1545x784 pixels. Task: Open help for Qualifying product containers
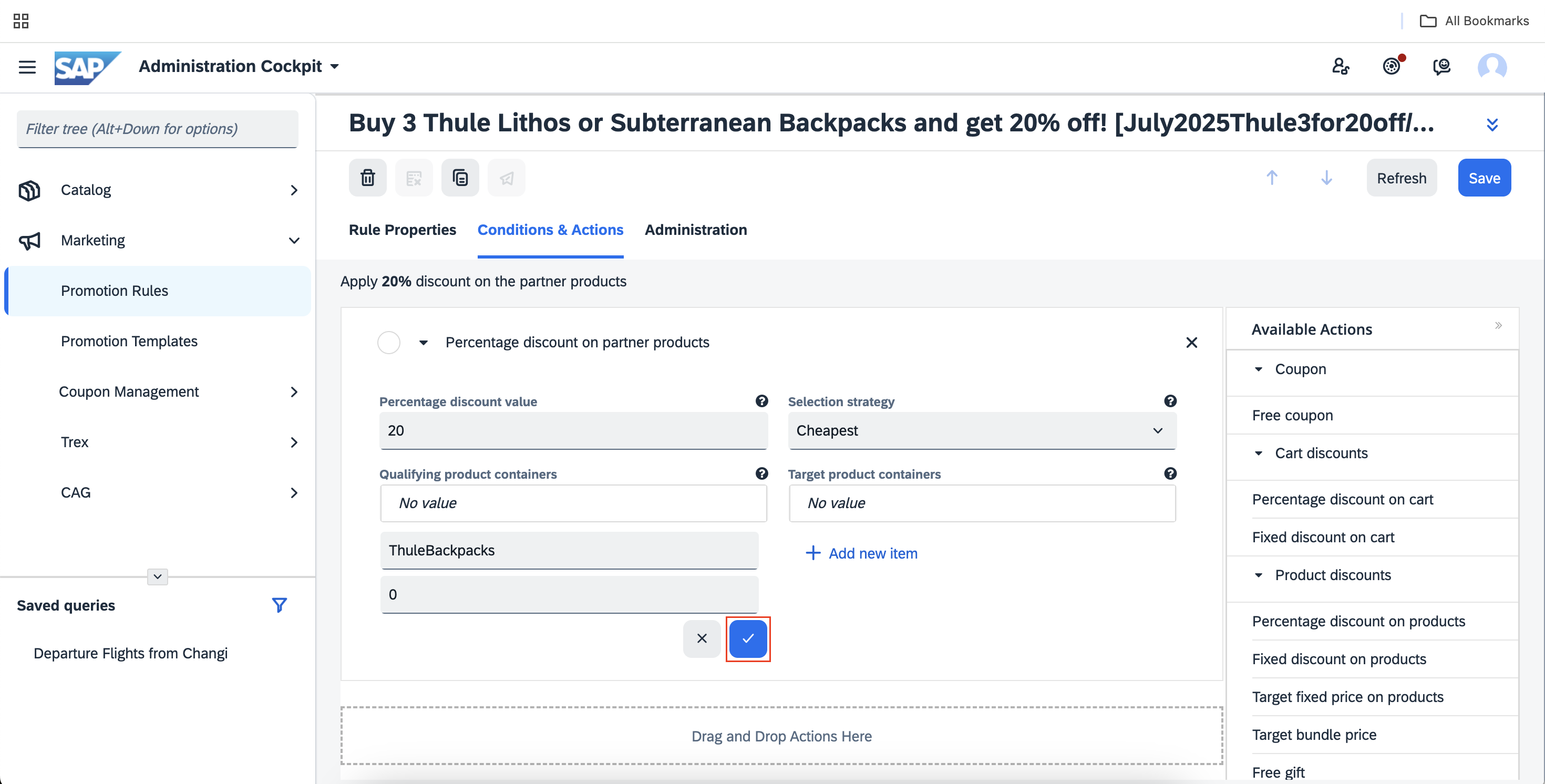coord(761,473)
